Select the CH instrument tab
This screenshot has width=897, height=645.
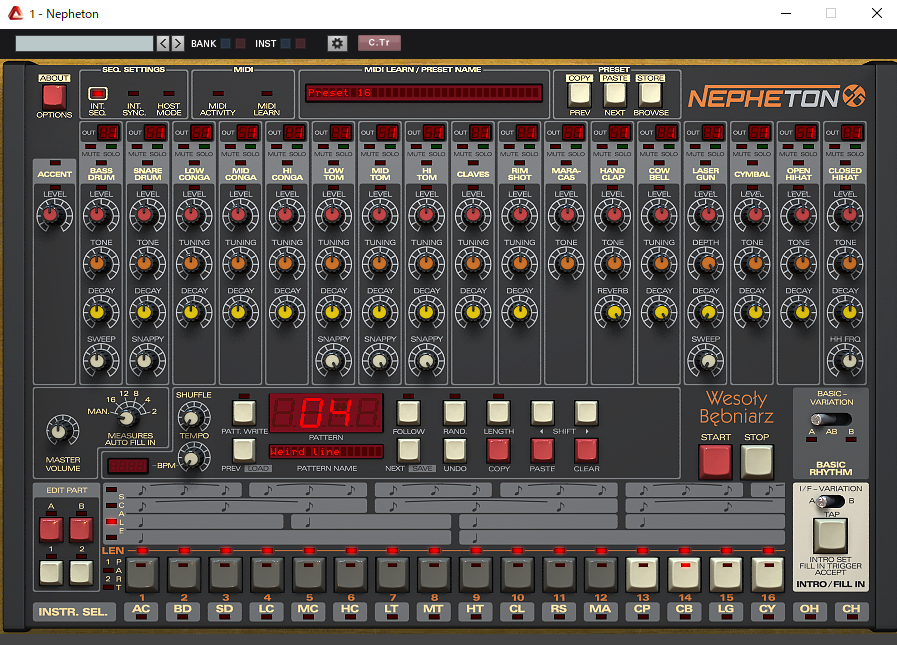(x=851, y=610)
